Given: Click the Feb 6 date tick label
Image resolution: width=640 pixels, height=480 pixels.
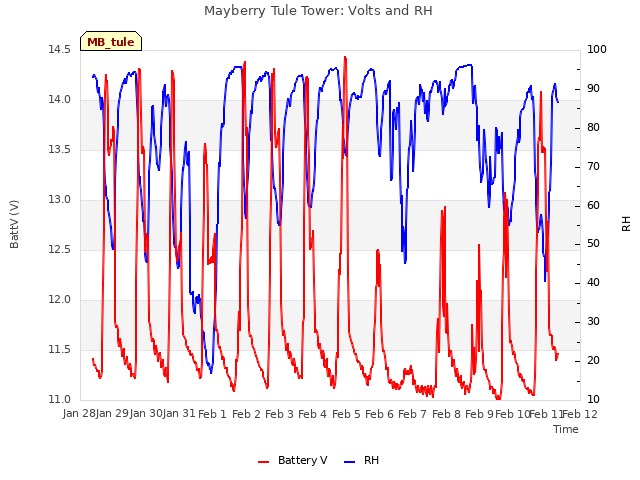Looking at the screenshot, I should coord(379,414).
